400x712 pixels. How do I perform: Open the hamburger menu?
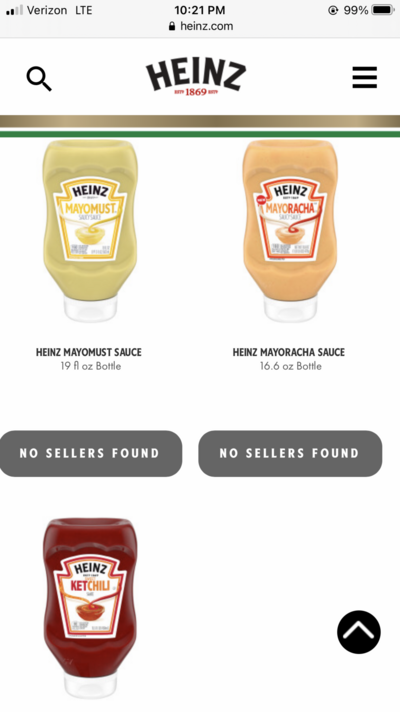[365, 77]
